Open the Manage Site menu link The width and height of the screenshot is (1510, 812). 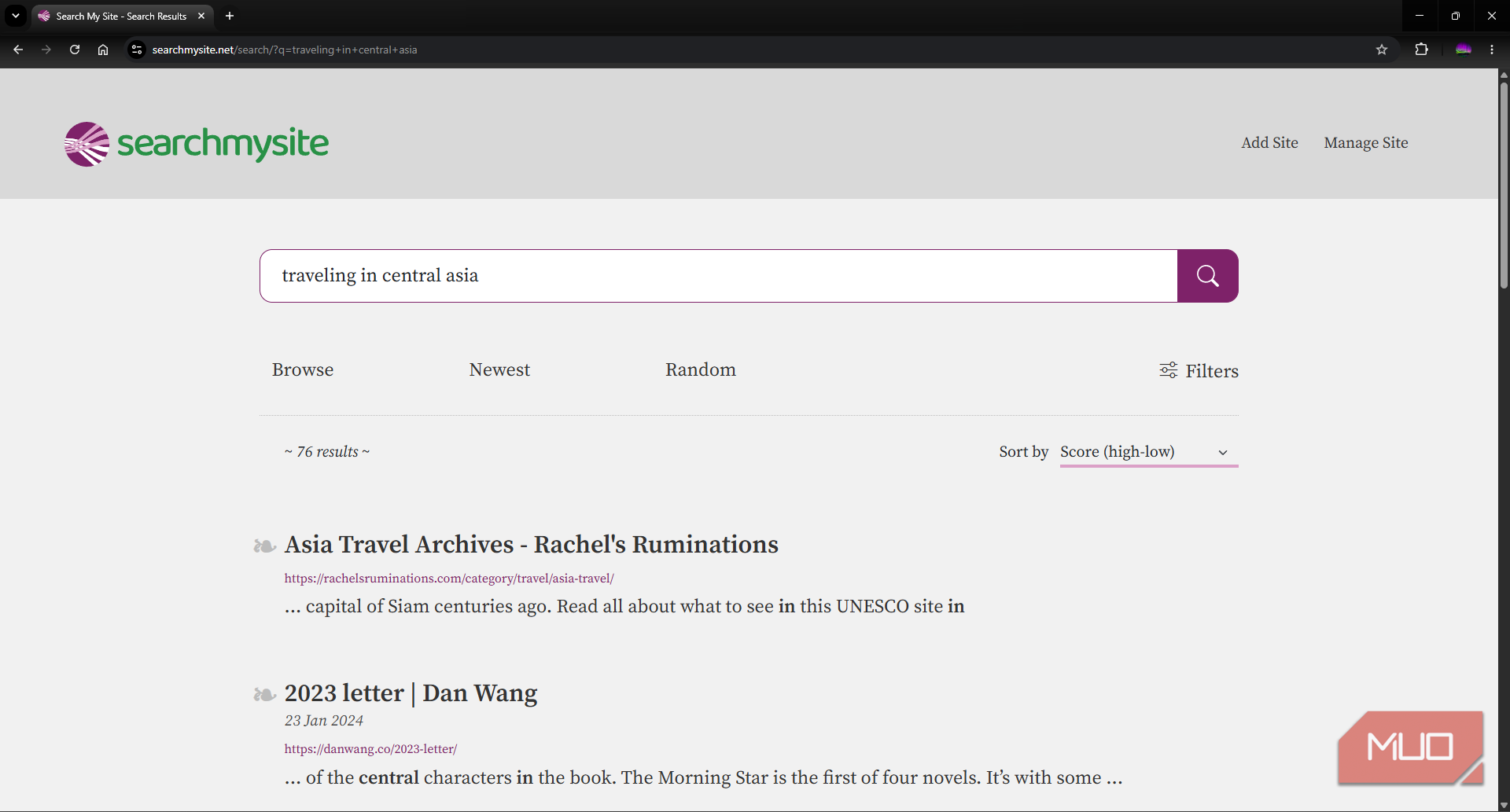(1366, 142)
